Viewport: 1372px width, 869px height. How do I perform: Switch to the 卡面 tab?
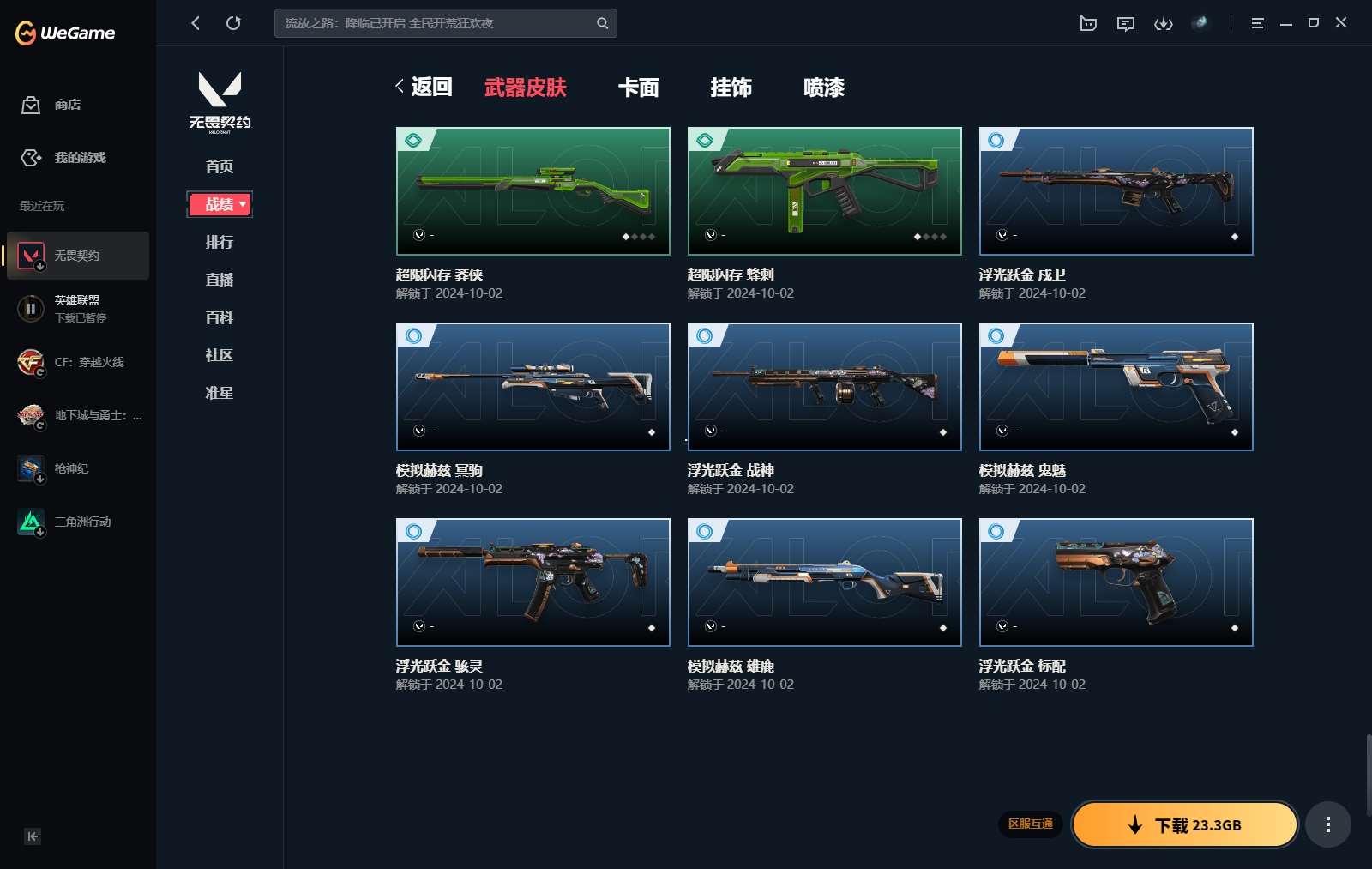[638, 88]
